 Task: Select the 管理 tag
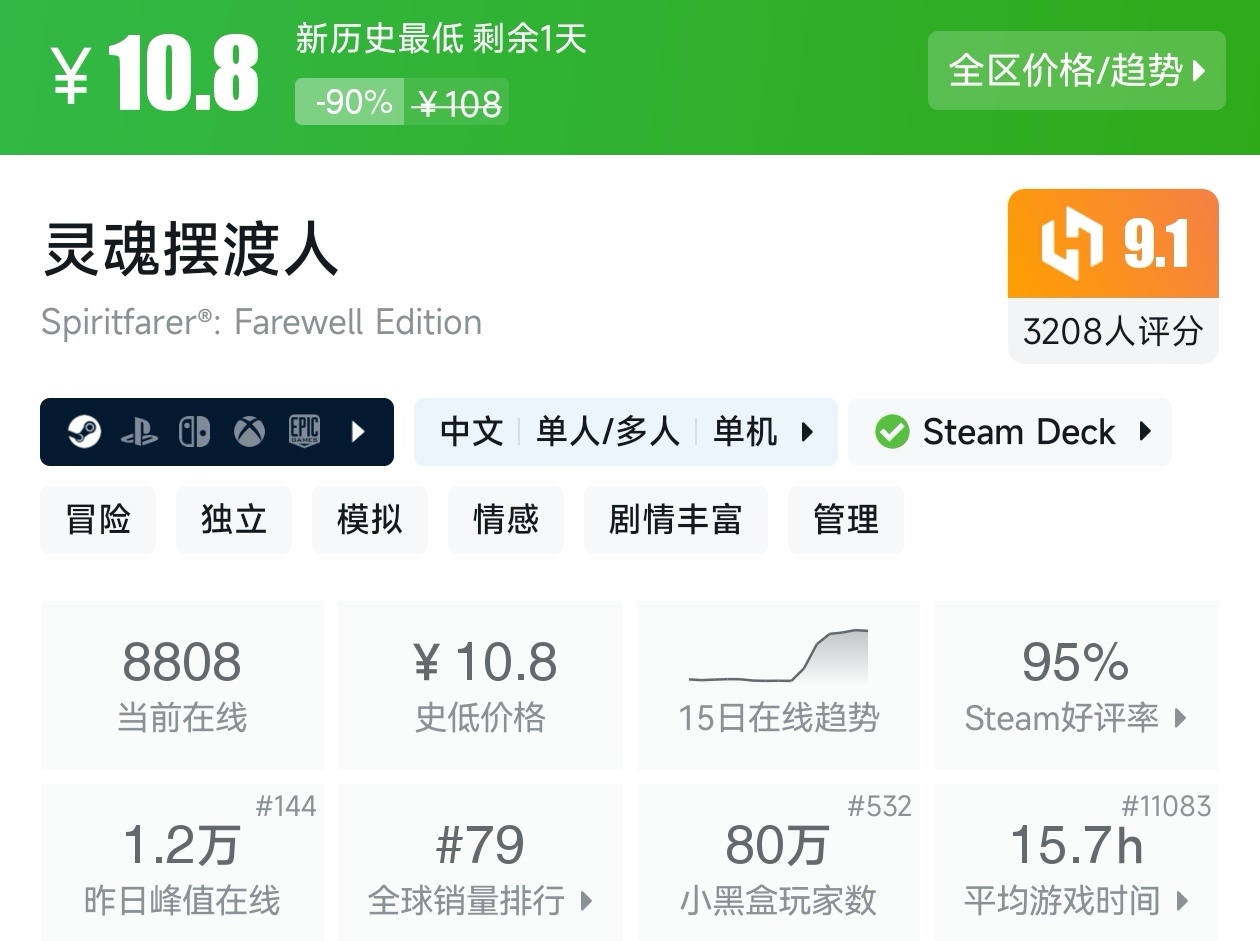pyautogui.click(x=846, y=520)
